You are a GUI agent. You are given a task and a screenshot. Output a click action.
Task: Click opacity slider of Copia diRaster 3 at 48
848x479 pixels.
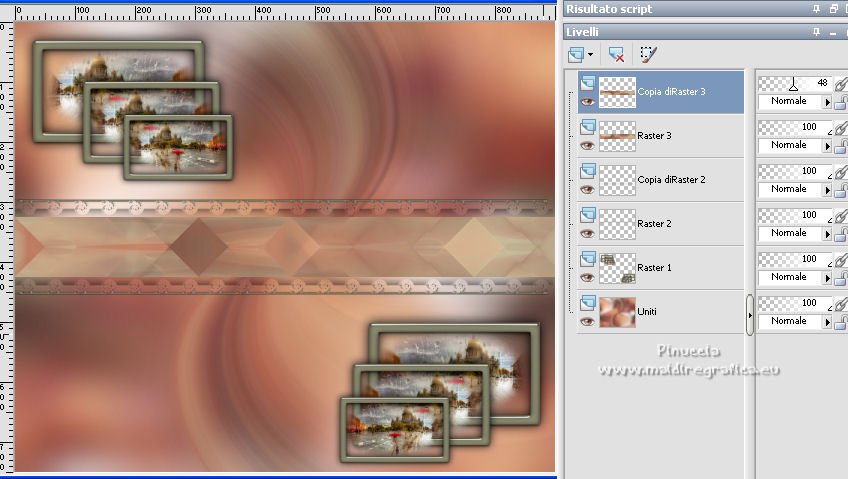[794, 83]
